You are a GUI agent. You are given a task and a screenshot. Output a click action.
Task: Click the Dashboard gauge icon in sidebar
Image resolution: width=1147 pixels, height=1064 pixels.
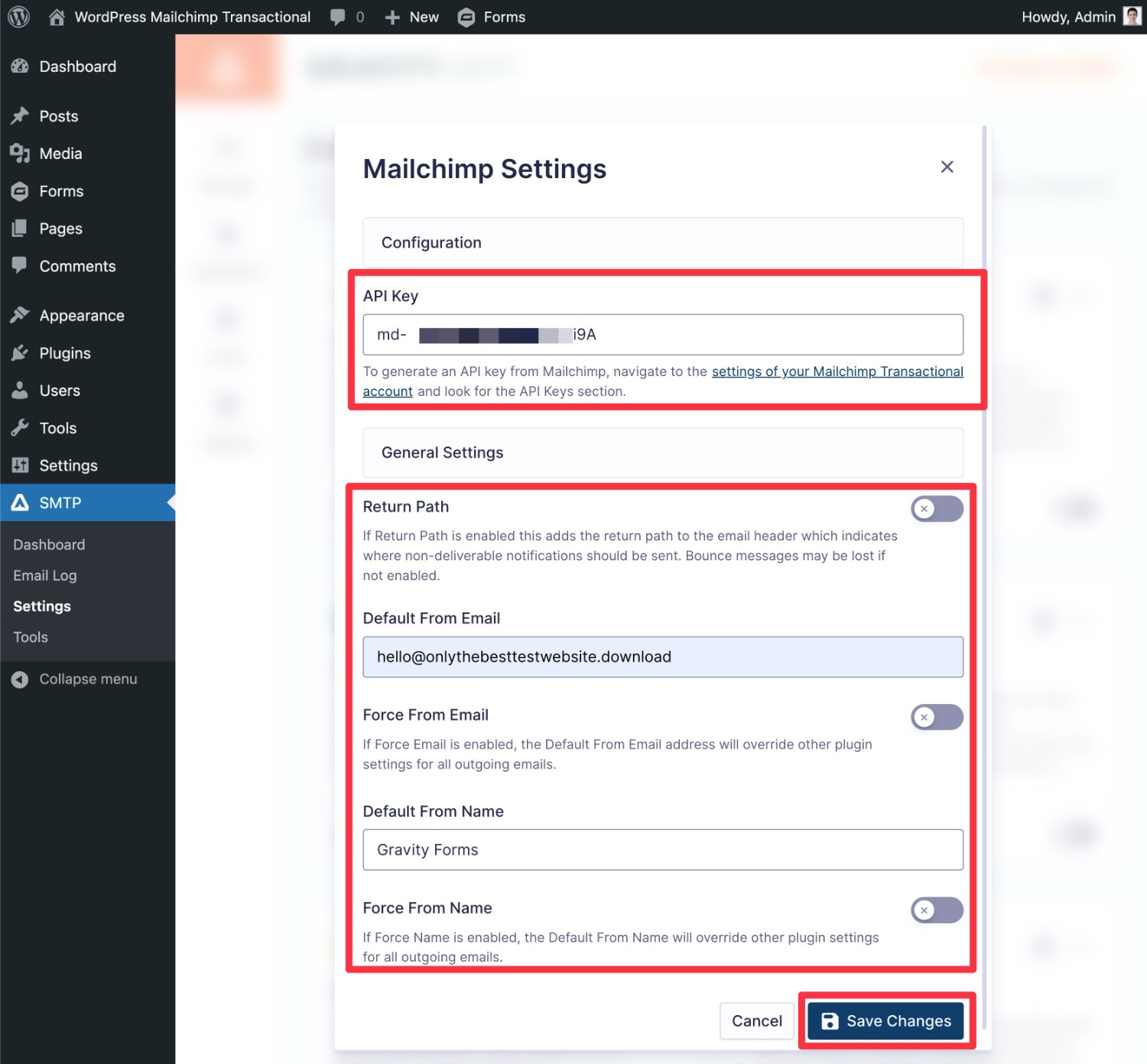20,66
